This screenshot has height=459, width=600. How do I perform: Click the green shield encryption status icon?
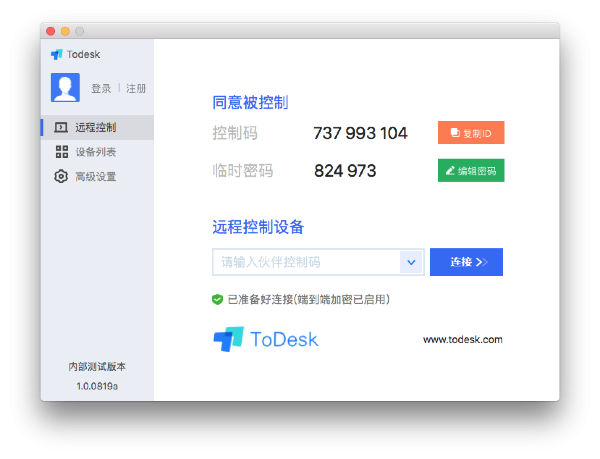217,299
